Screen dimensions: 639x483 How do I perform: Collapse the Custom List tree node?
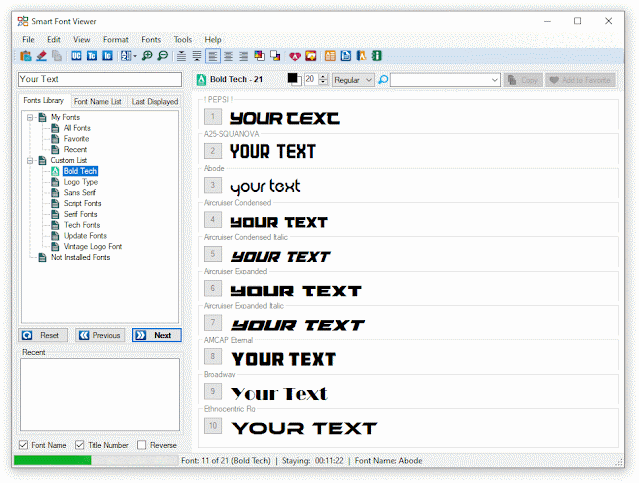30,161
